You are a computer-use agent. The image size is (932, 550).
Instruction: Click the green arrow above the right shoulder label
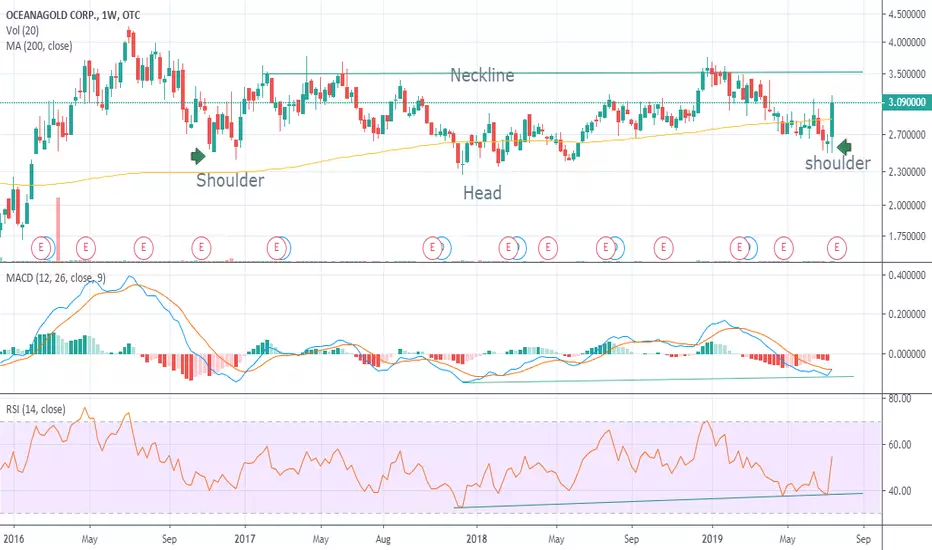tap(844, 146)
